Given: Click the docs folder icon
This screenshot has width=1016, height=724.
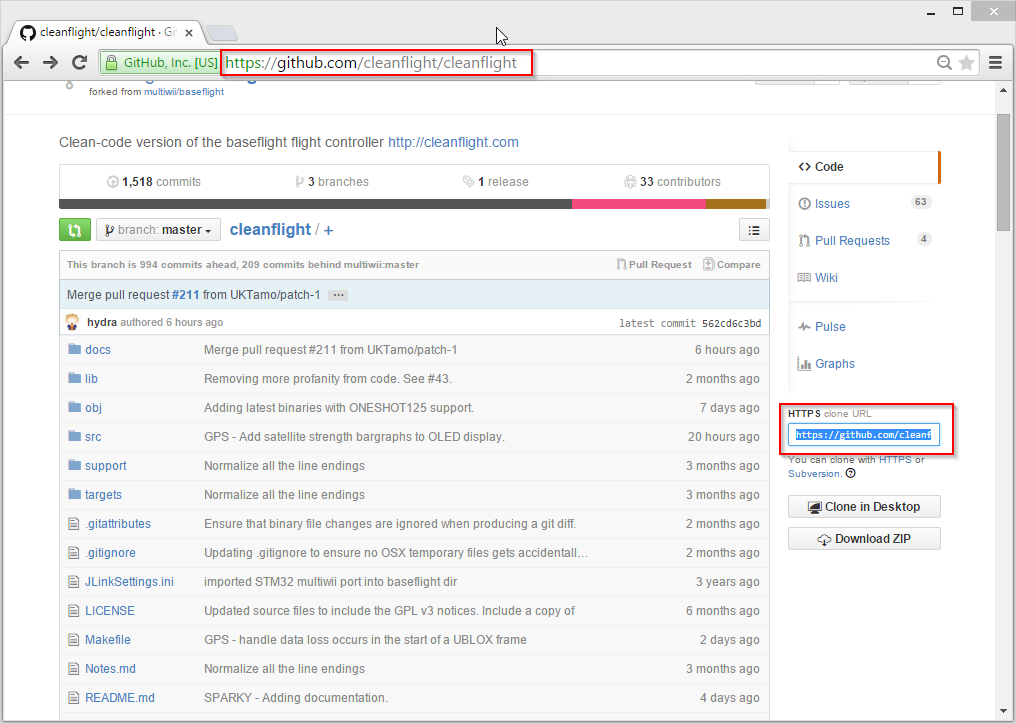Looking at the screenshot, I should 75,349.
